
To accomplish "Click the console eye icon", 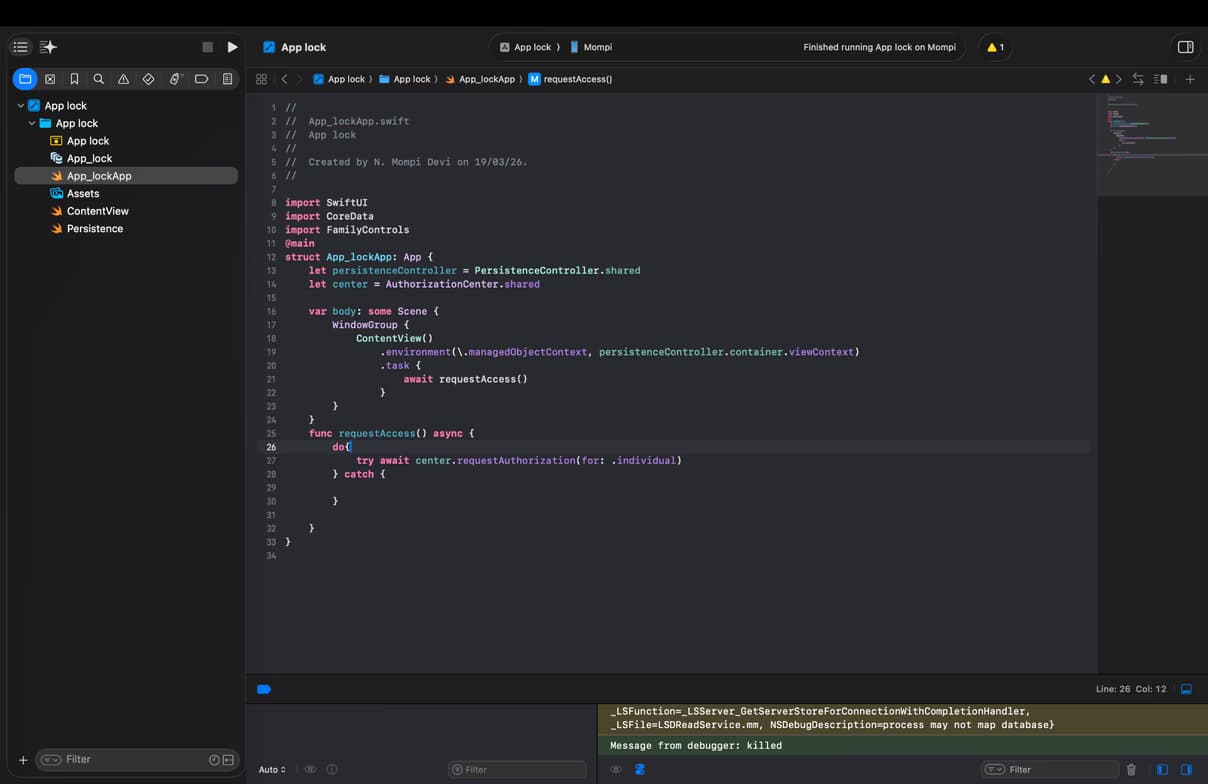I will coord(616,769).
